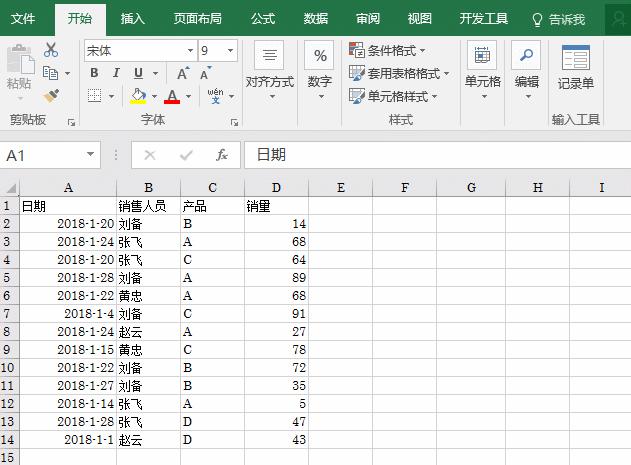Select column D header
The height and width of the screenshot is (465, 631).
click(276, 188)
